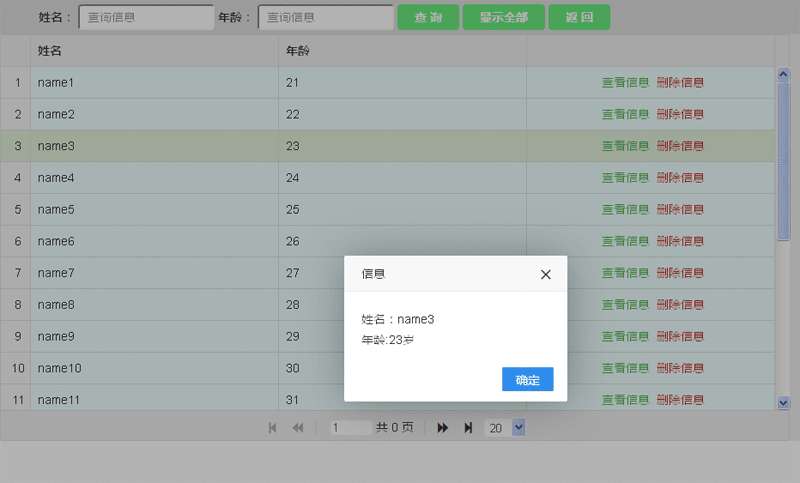This screenshot has width=800, height=483.
Task: Click the 年龄 column header
Action: point(297,51)
